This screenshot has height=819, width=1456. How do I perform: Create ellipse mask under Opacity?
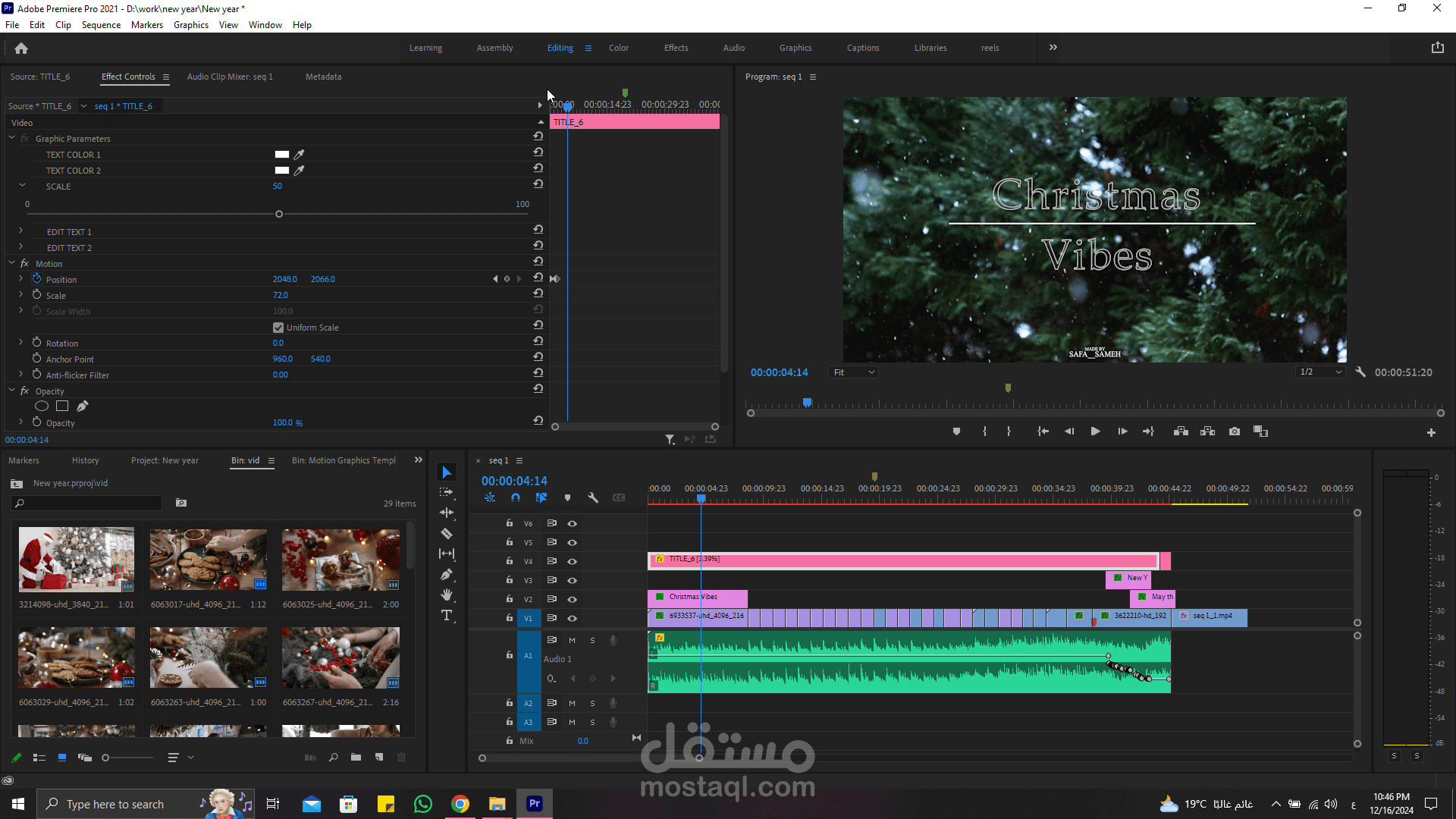click(x=42, y=406)
